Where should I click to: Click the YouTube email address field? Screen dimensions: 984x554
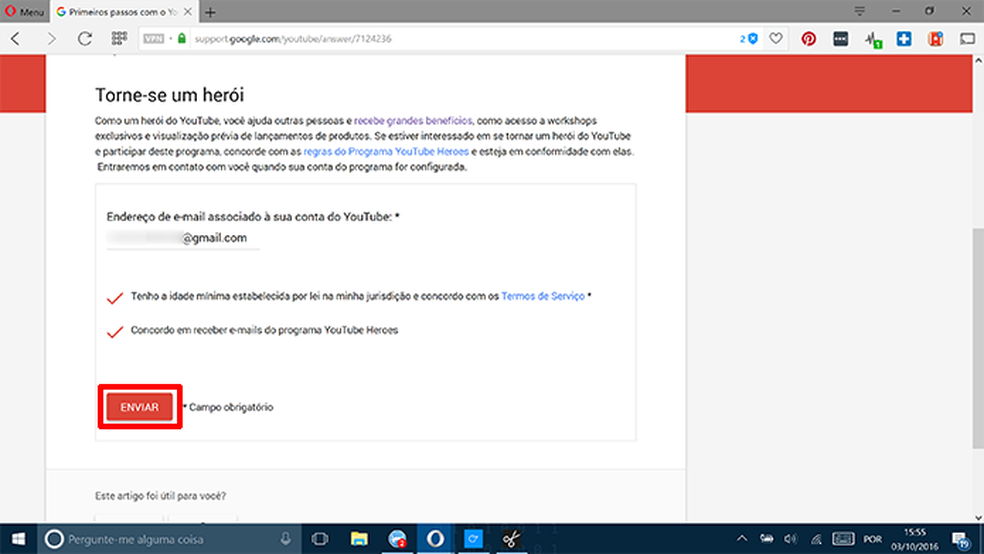[183, 238]
